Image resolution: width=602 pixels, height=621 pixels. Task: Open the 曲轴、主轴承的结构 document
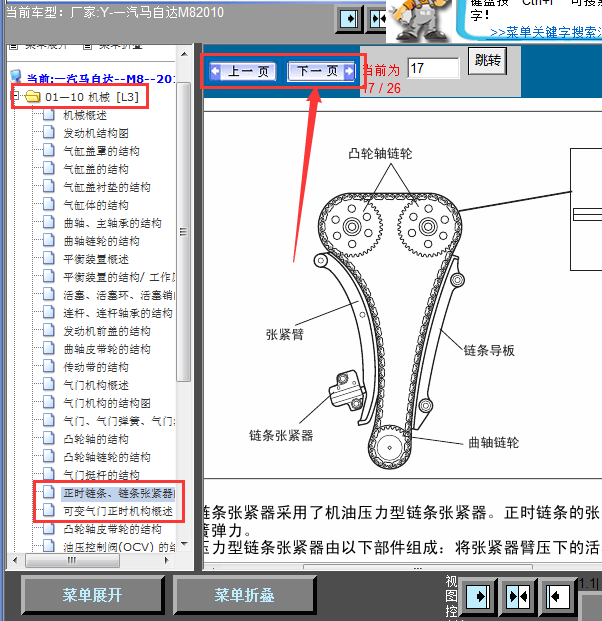[112, 223]
